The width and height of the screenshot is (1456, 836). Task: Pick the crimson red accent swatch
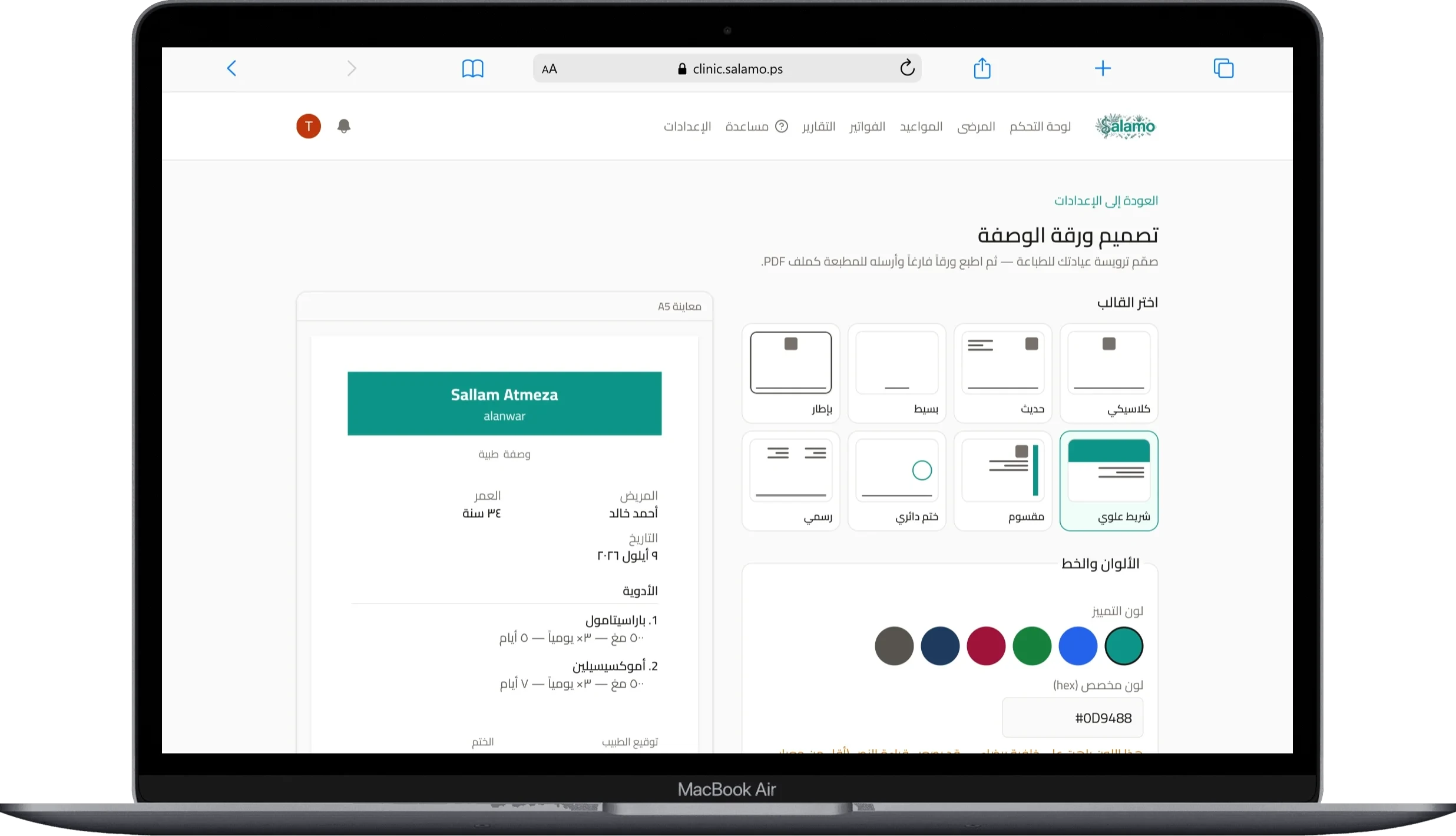pyautogui.click(x=986, y=646)
